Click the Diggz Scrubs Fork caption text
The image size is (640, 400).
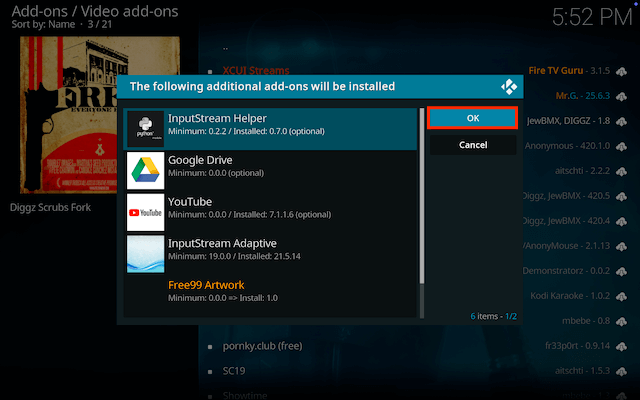[x=50, y=207]
